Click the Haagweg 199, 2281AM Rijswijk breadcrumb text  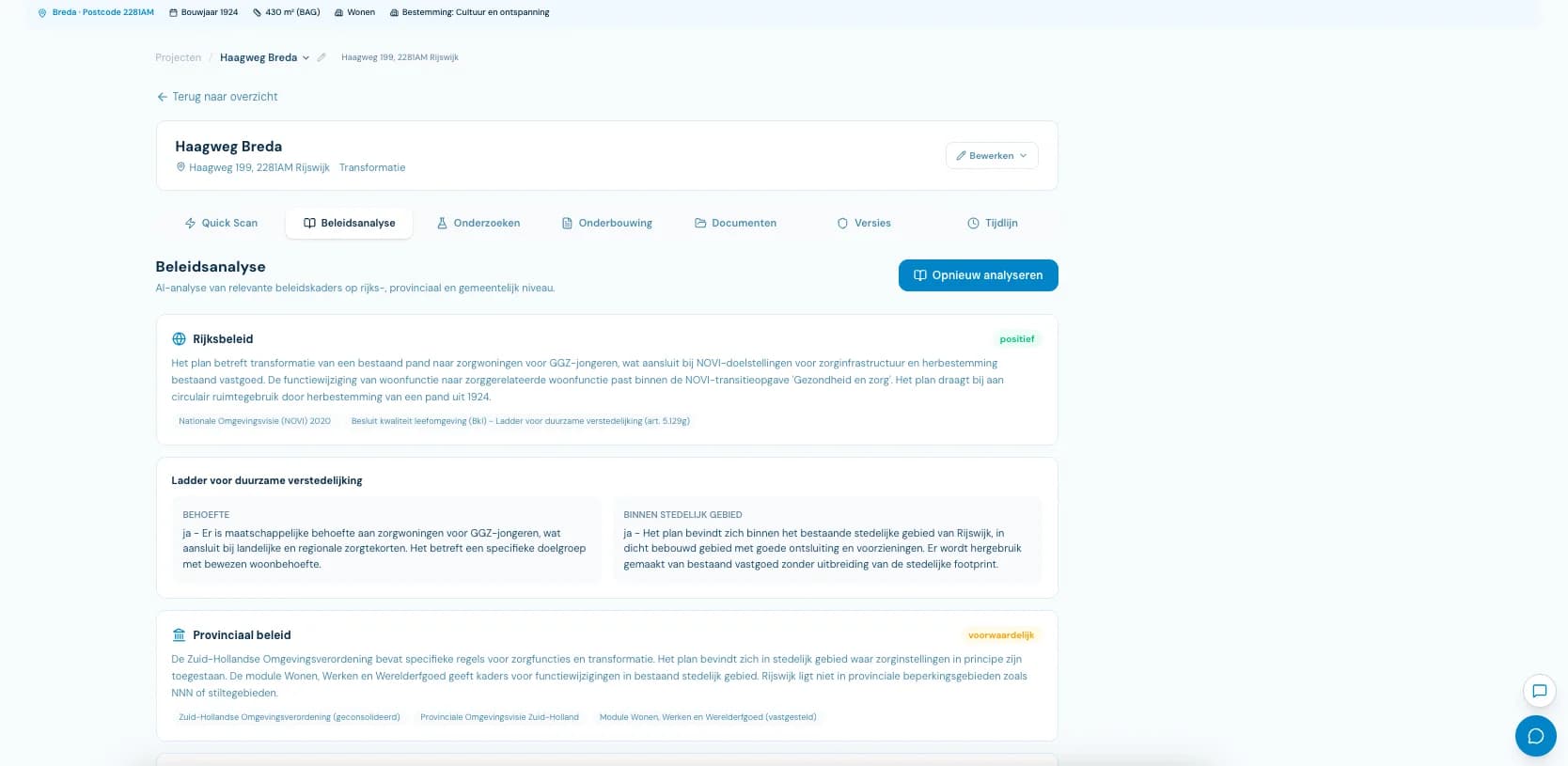point(400,57)
